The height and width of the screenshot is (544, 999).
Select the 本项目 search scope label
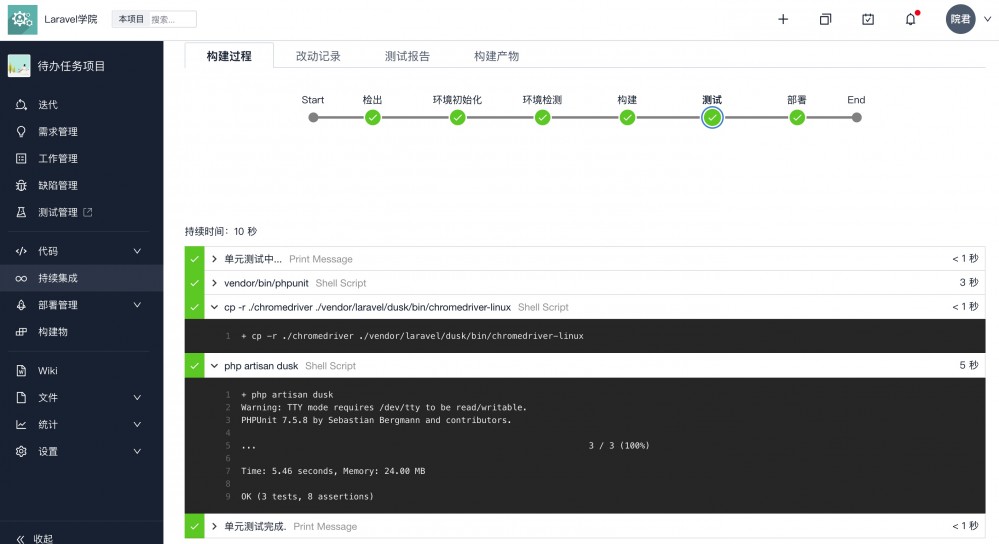(x=131, y=19)
